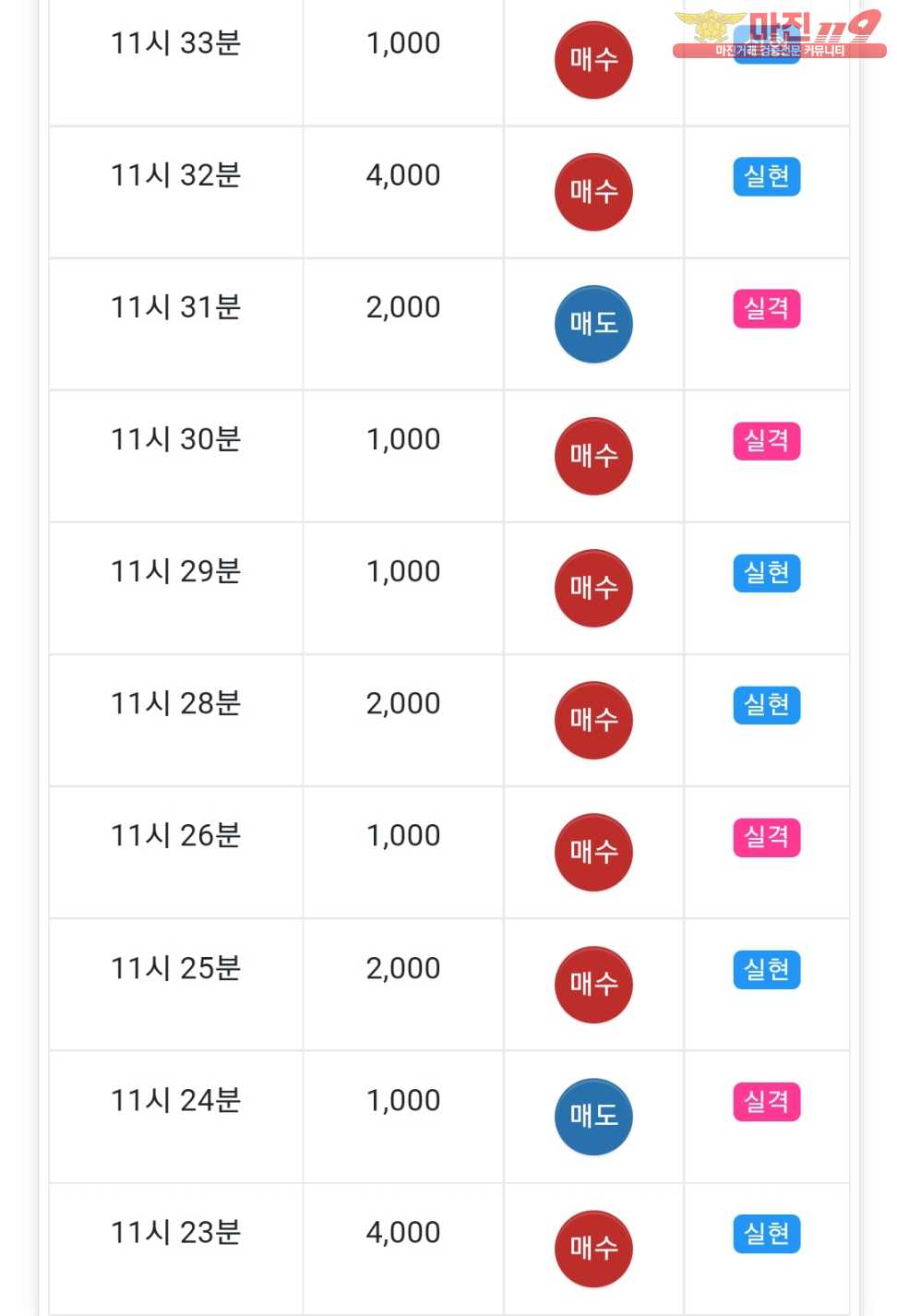897x1316 pixels.
Task: Click the red 매수 circle in the 11시 33분 row
Action: pos(593,60)
